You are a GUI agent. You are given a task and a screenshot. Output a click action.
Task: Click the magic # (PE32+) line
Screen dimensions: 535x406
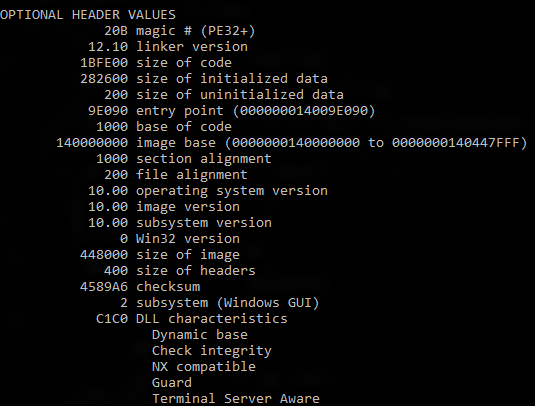[x=180, y=31]
